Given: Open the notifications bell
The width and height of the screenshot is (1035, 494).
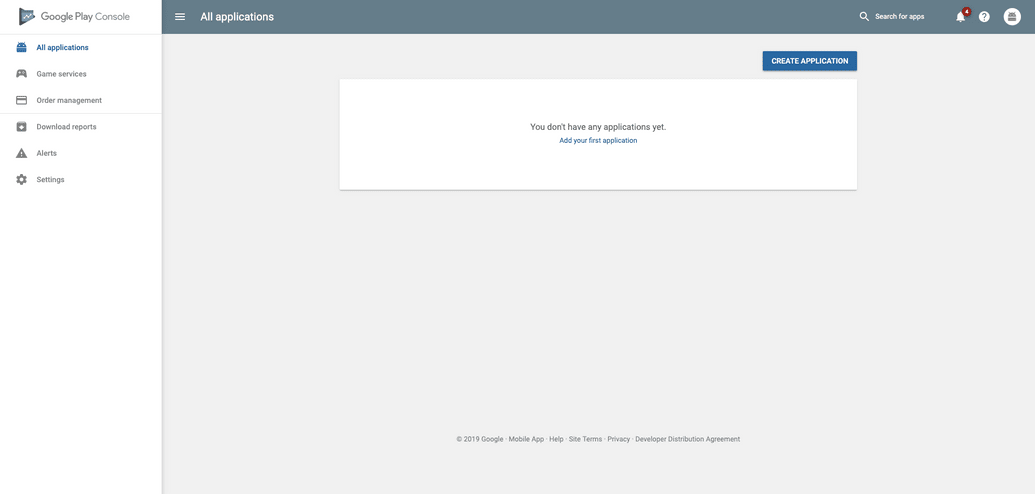Looking at the screenshot, I should pos(960,17).
